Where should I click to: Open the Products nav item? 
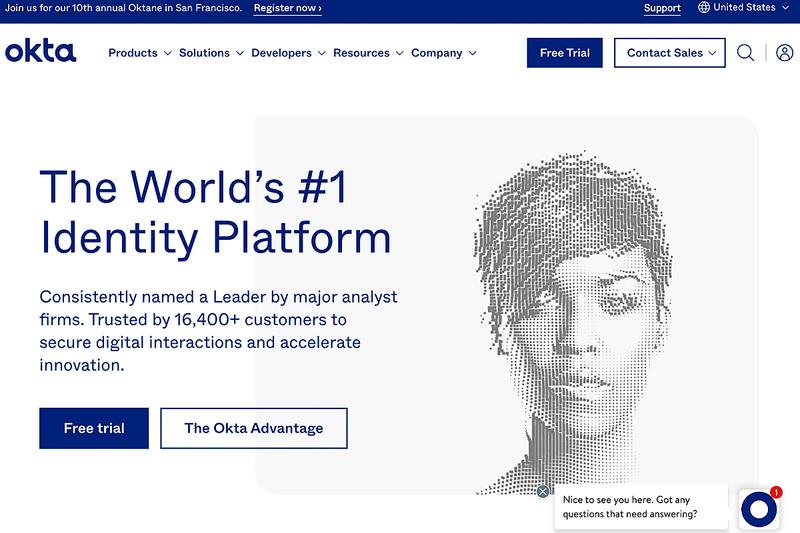click(x=133, y=53)
